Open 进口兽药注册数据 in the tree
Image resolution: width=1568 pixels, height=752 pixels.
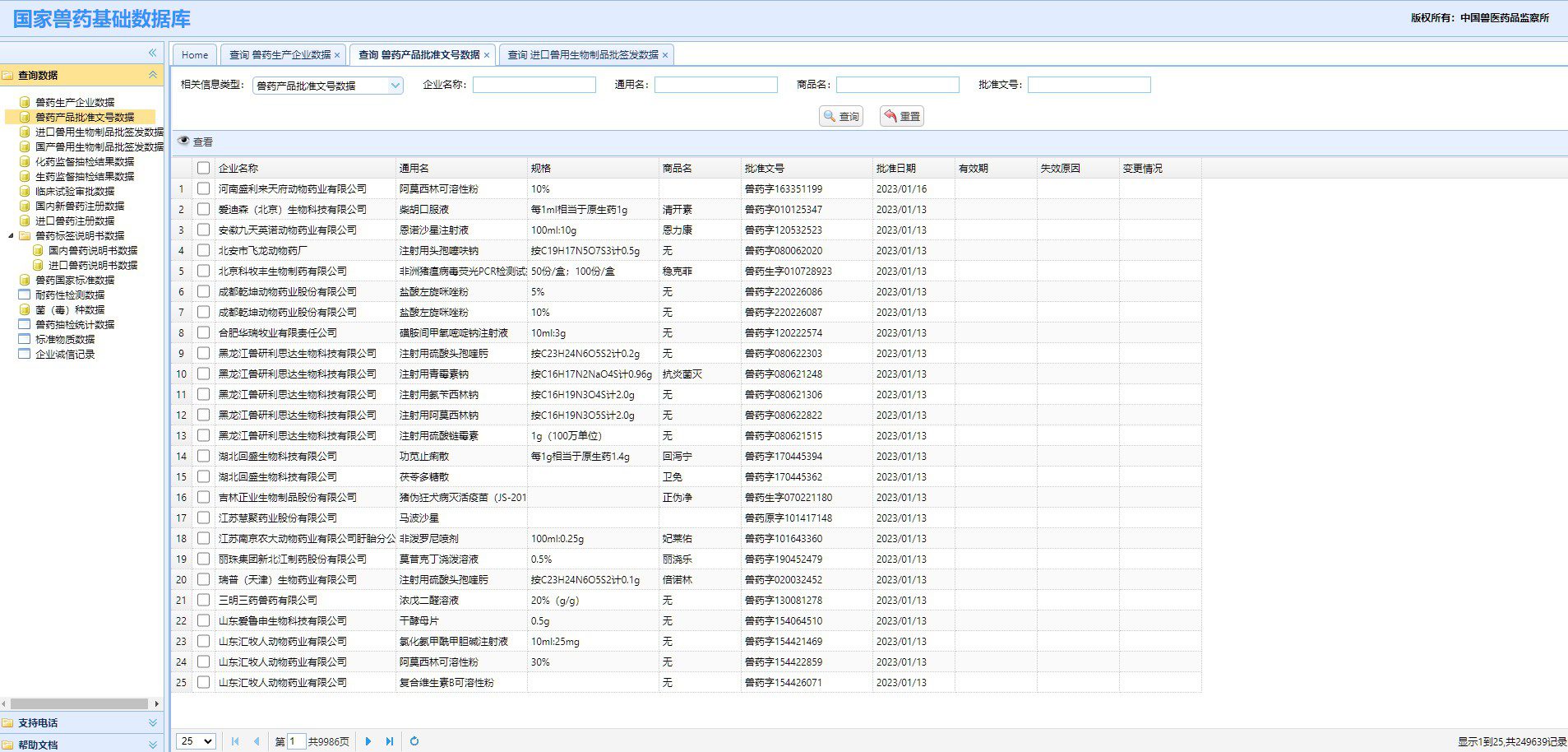pos(75,220)
